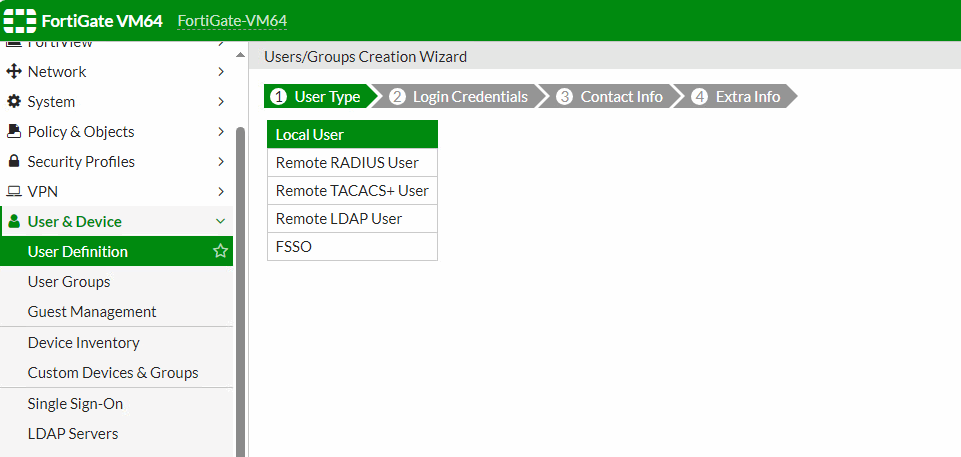961x457 pixels.
Task: Click the Network arrows icon
Action: coord(13,72)
